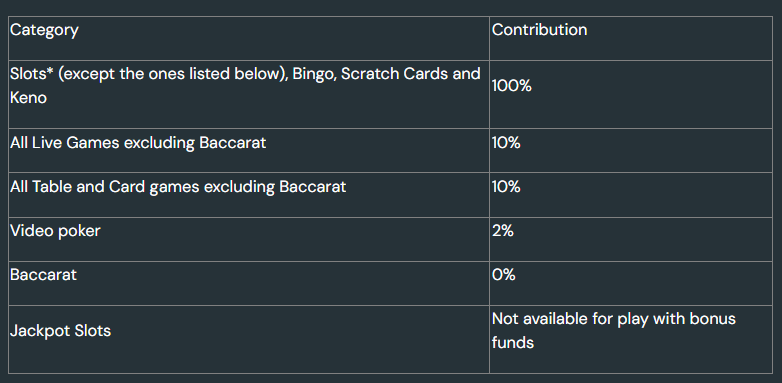The height and width of the screenshot is (383, 782).
Task: Select the All Table and Card games cell
Action: (249, 195)
